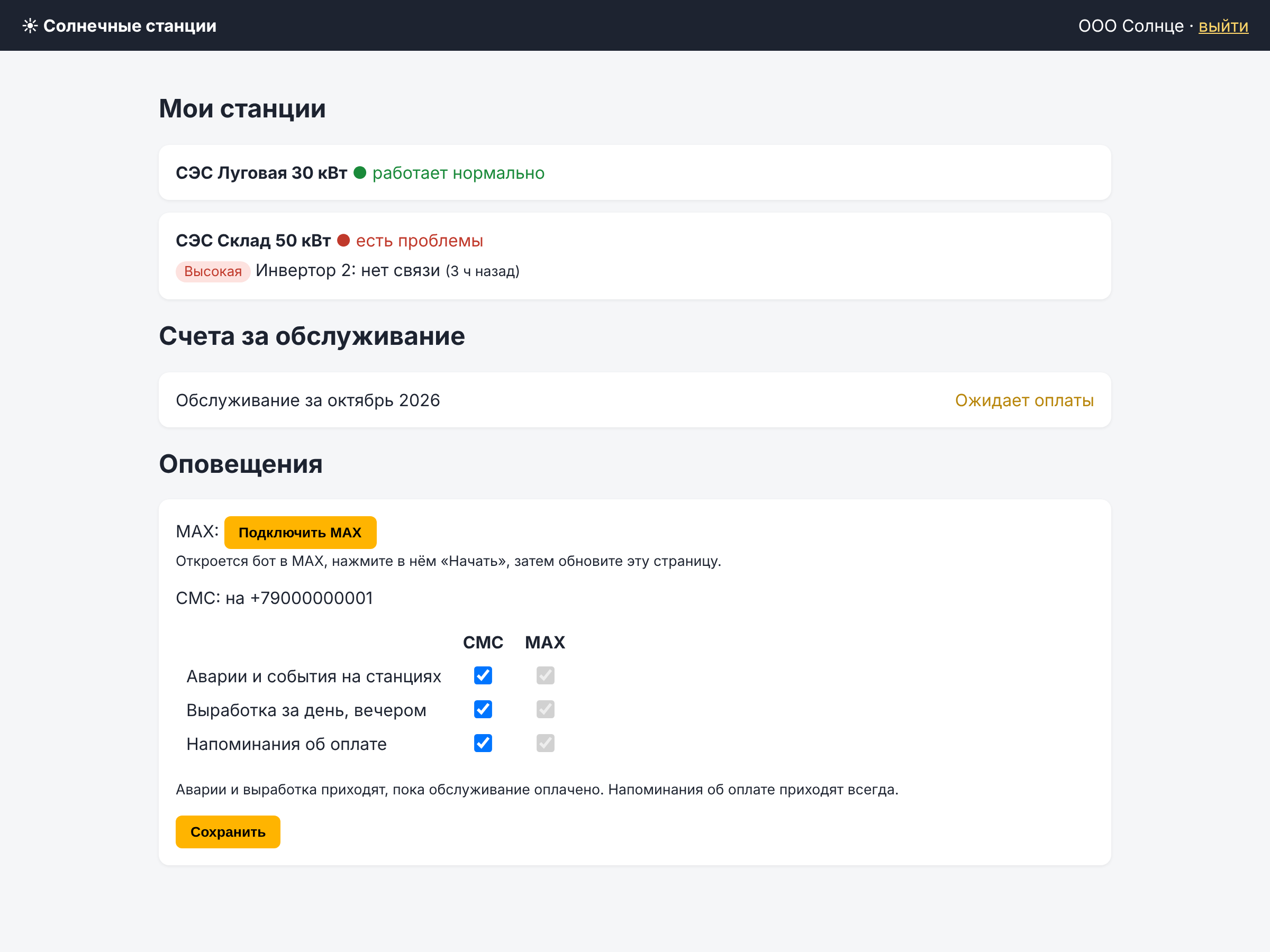Click the MAX column header
Viewport: 1270px width, 952px height.
coord(545,642)
